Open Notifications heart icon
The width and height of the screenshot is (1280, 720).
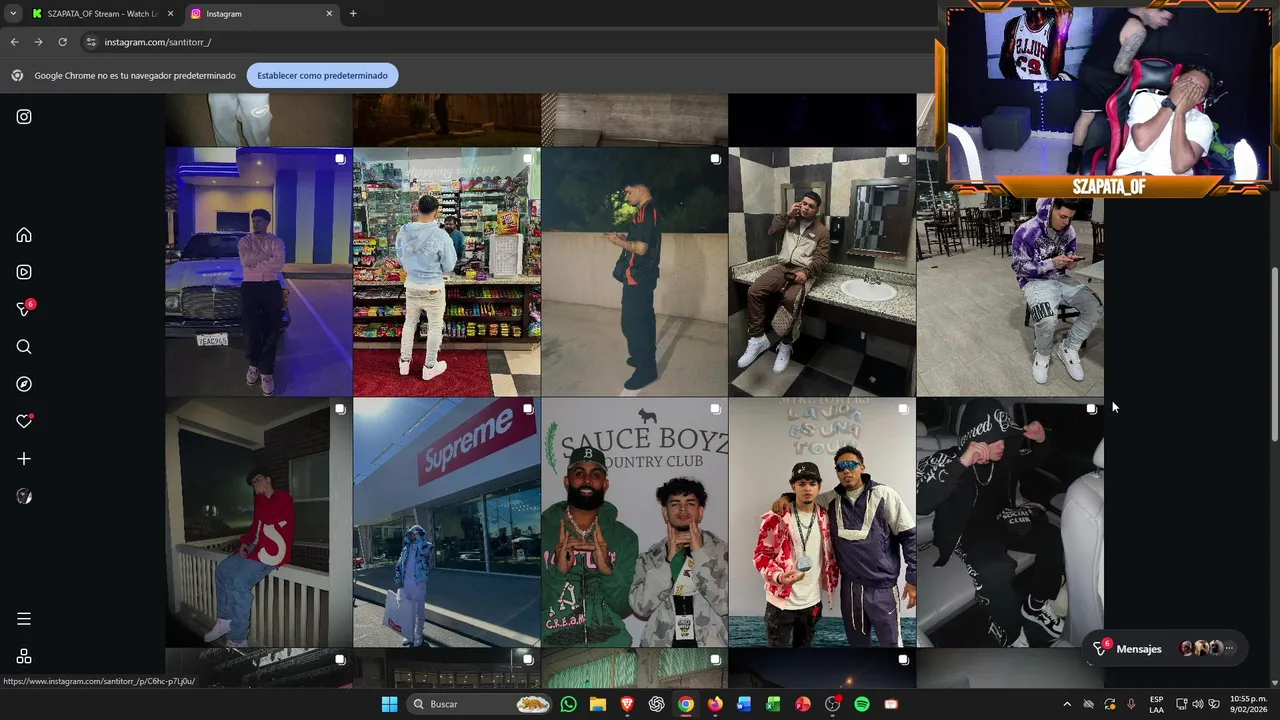point(24,421)
